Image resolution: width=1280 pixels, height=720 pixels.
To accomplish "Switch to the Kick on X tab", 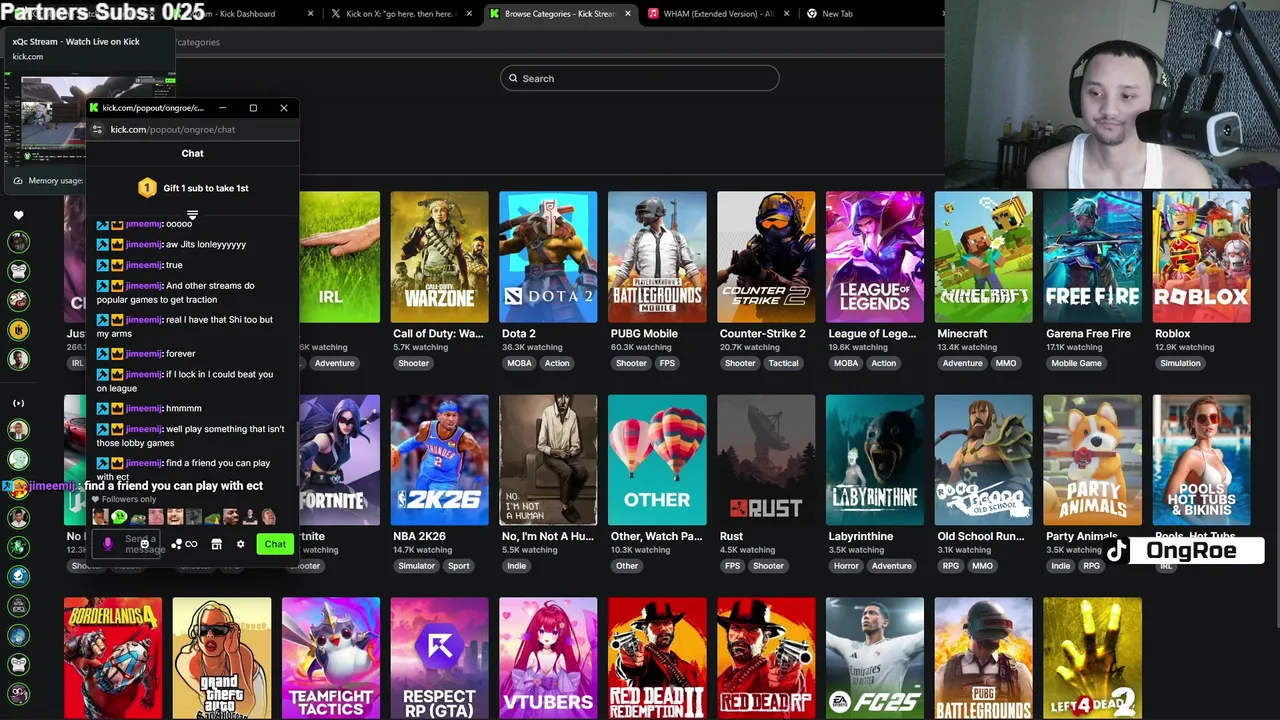I will click(403, 14).
